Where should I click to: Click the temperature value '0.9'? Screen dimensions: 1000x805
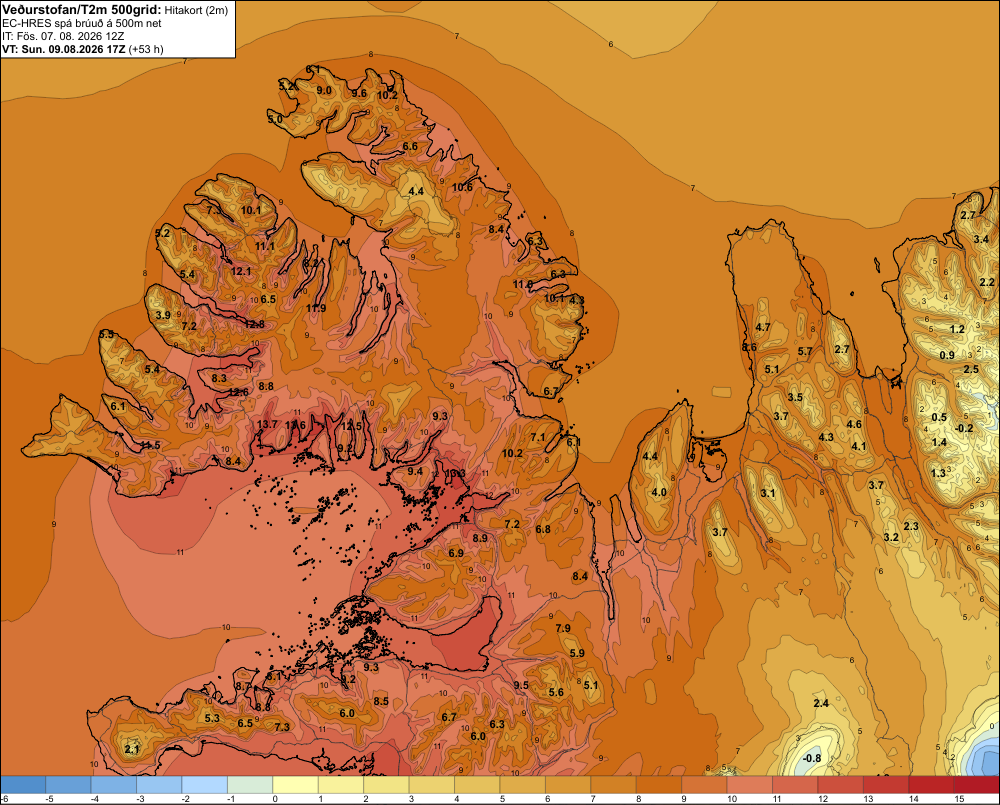[947, 355]
